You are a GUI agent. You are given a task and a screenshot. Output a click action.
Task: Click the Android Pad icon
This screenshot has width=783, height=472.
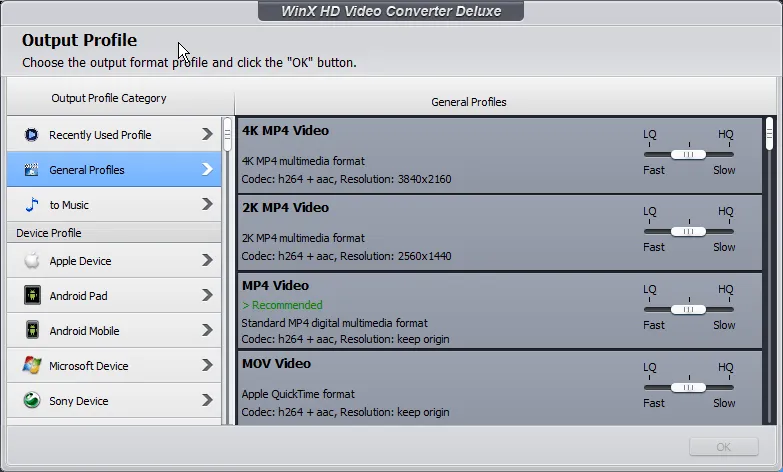(x=32, y=296)
